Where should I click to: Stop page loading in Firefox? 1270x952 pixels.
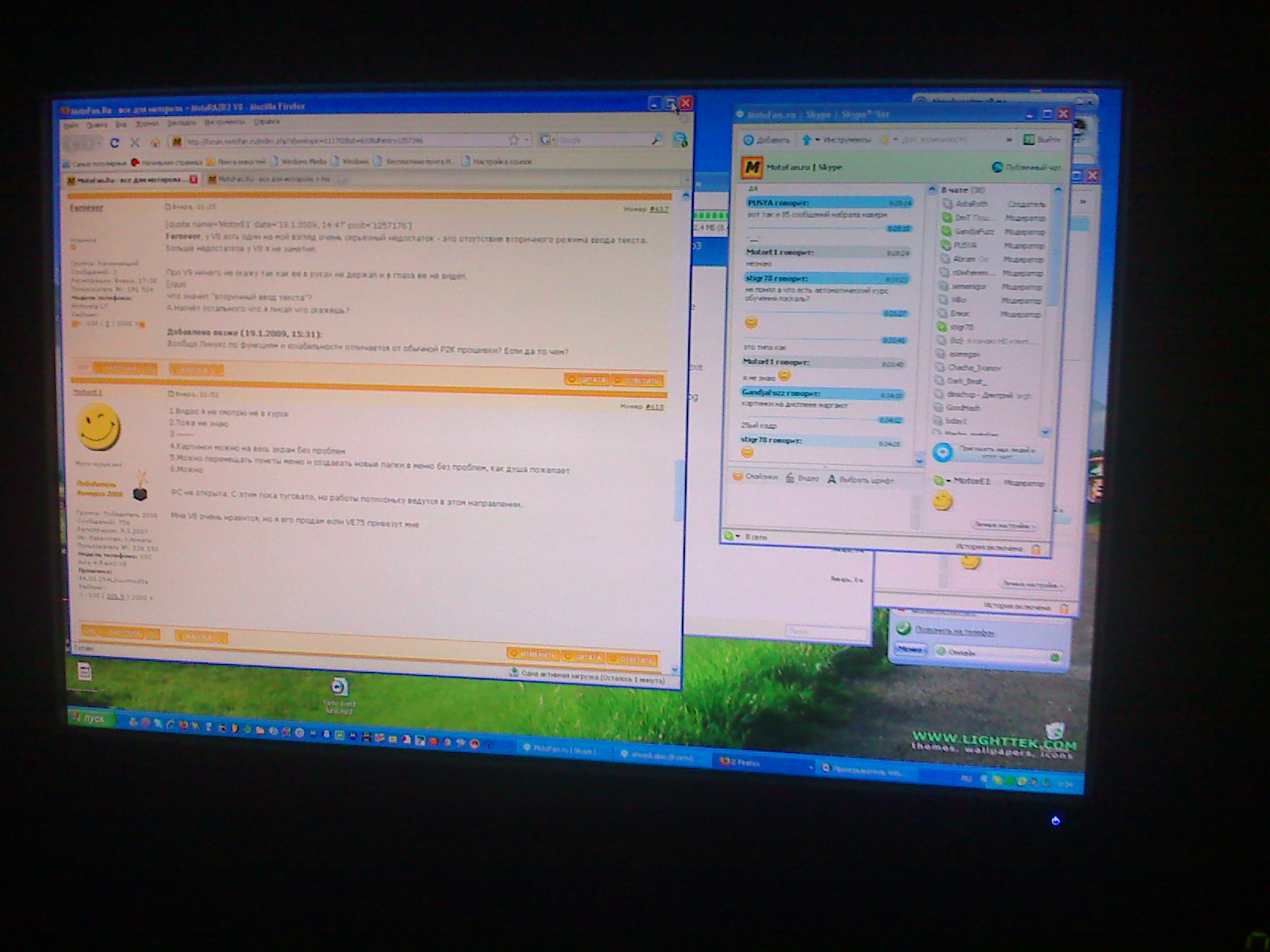(x=134, y=143)
